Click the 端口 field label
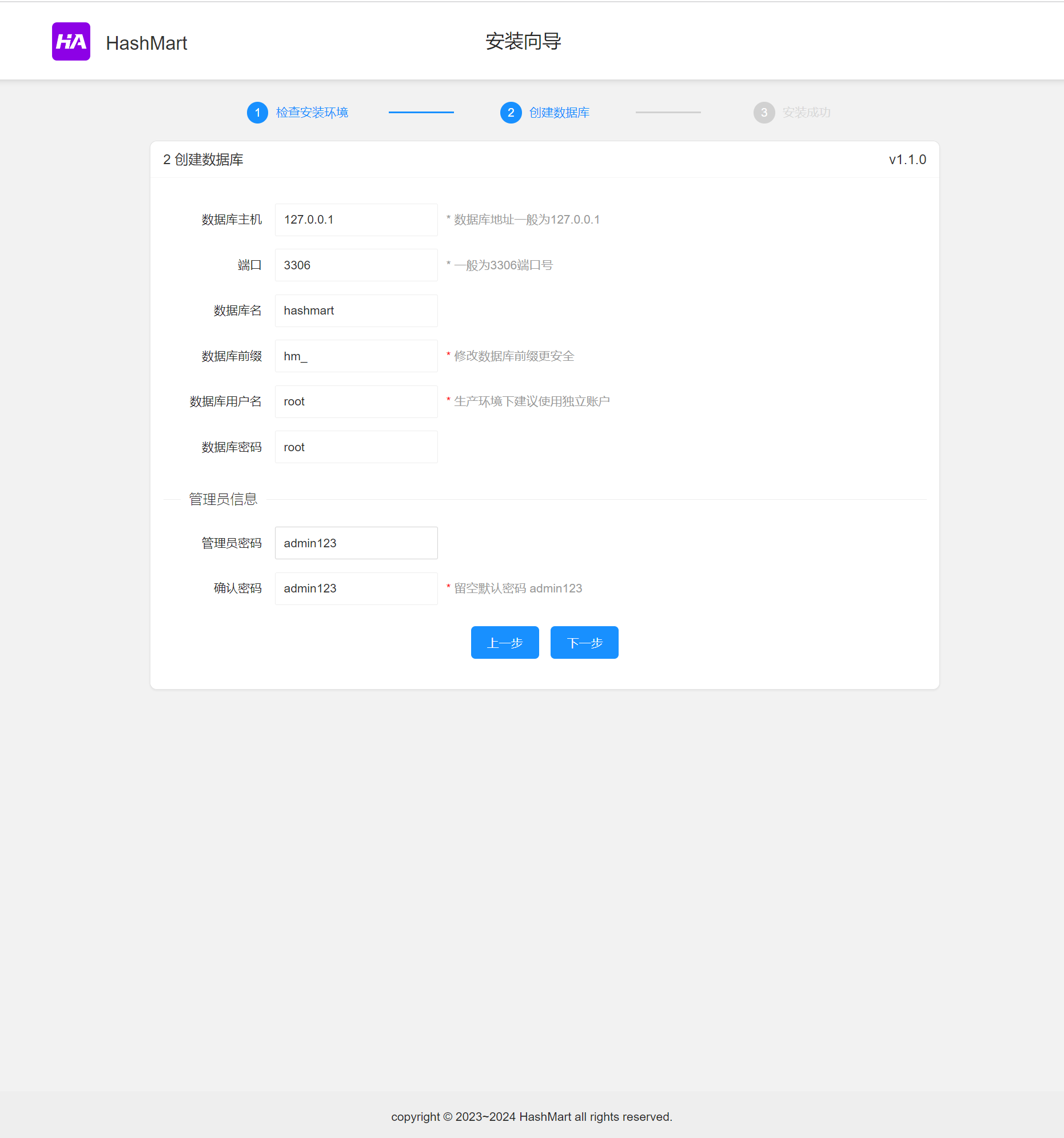 point(249,265)
